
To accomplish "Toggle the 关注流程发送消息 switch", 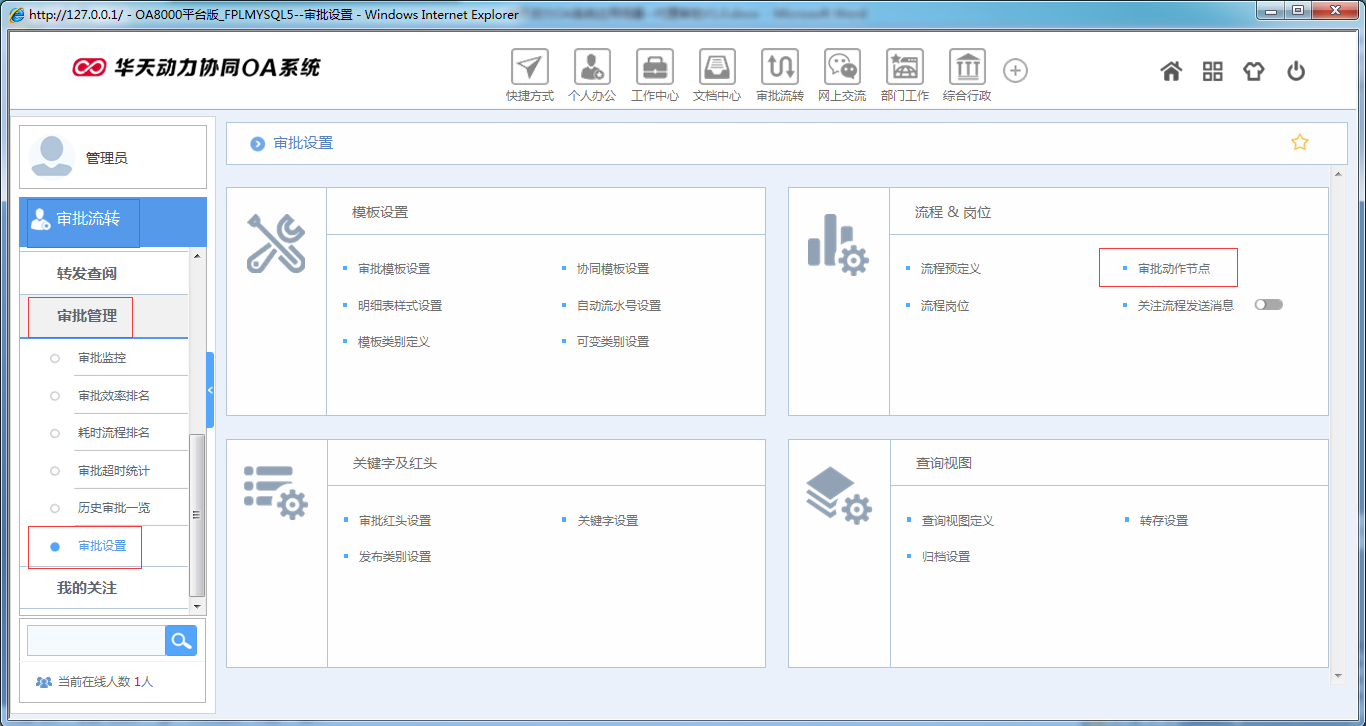I will 1268,304.
